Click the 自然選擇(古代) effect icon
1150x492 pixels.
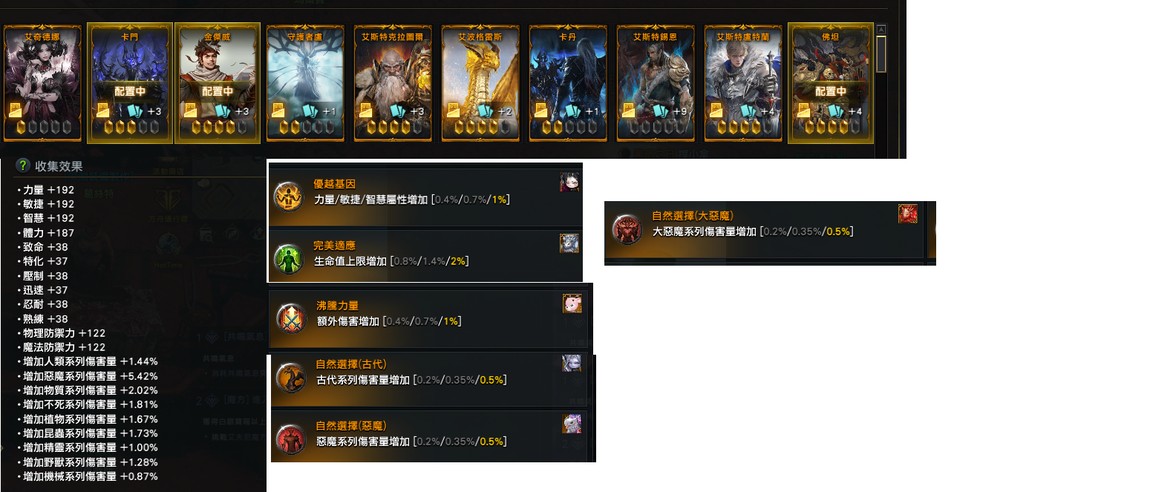pos(290,378)
